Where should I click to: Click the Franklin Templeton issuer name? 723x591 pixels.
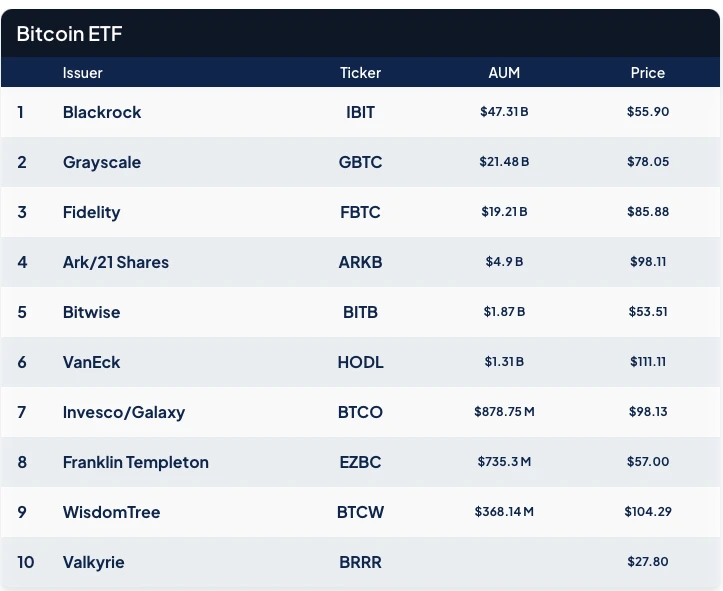point(136,462)
